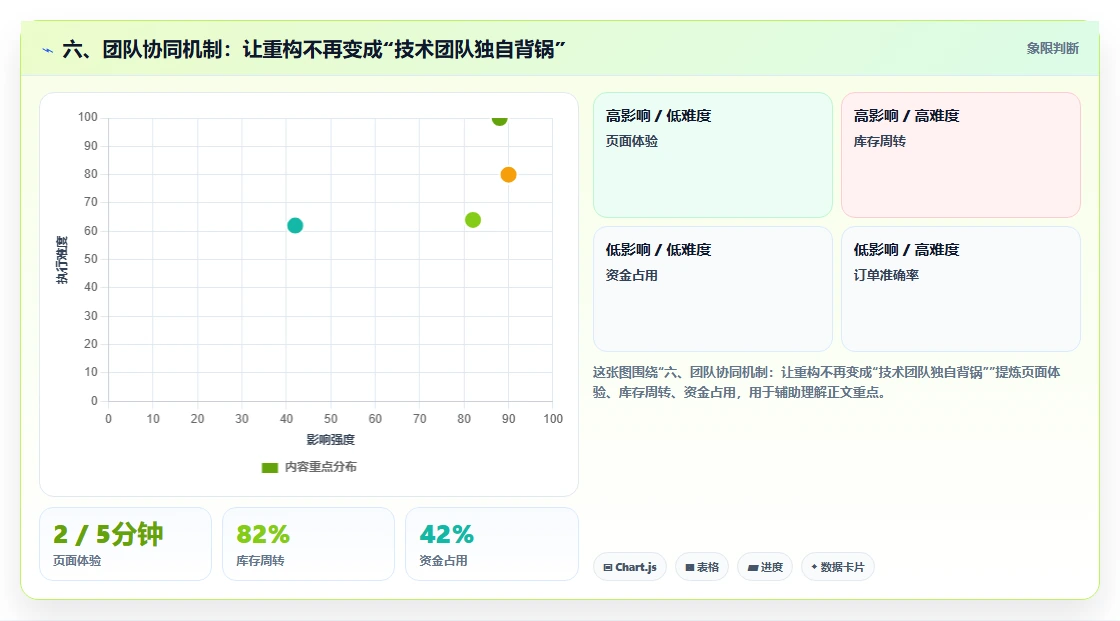The width and height of the screenshot is (1120, 621).
Task: Click the 订单准确率 text in quadrant card
Action: tap(886, 275)
